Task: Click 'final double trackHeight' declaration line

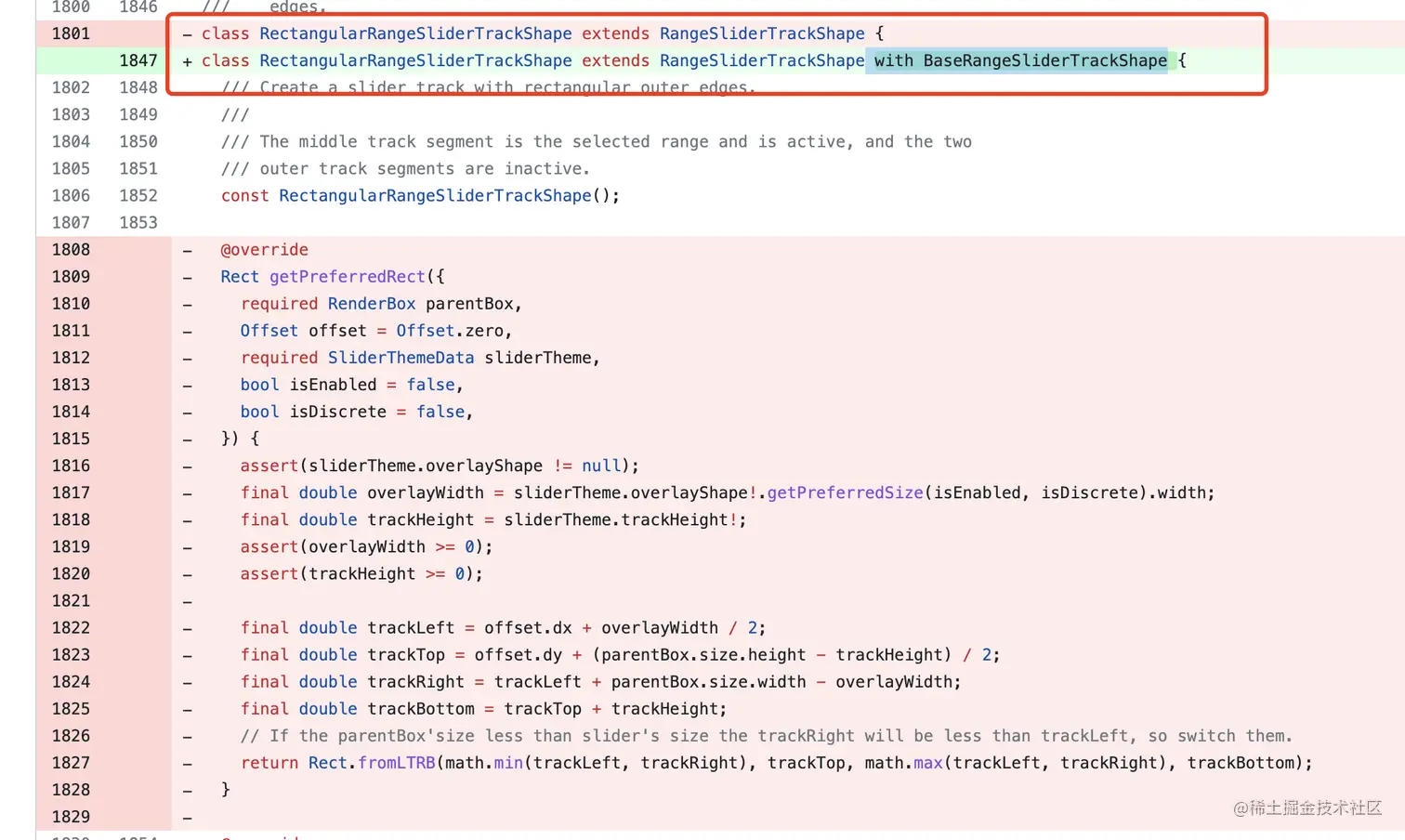Action: (493, 519)
